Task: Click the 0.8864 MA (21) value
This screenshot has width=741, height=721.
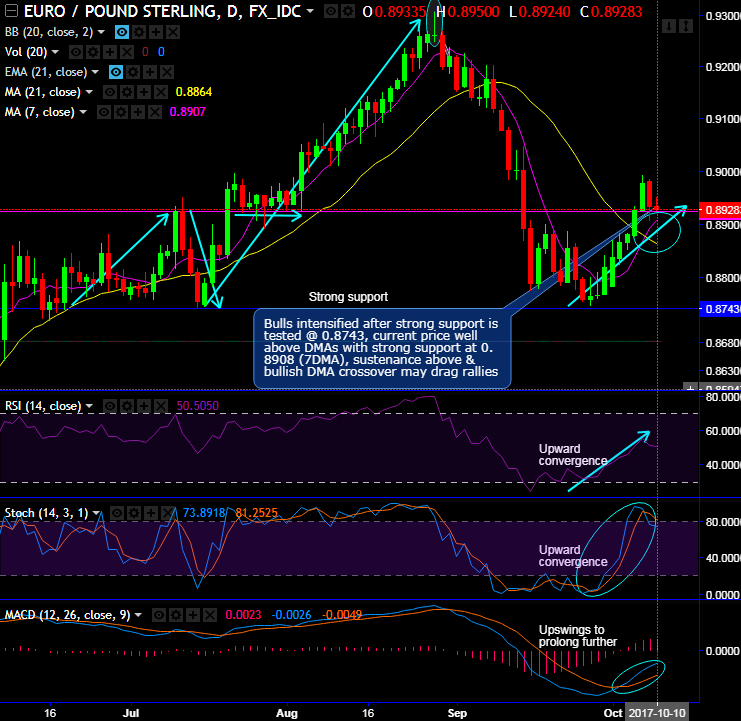Action: tap(194, 92)
